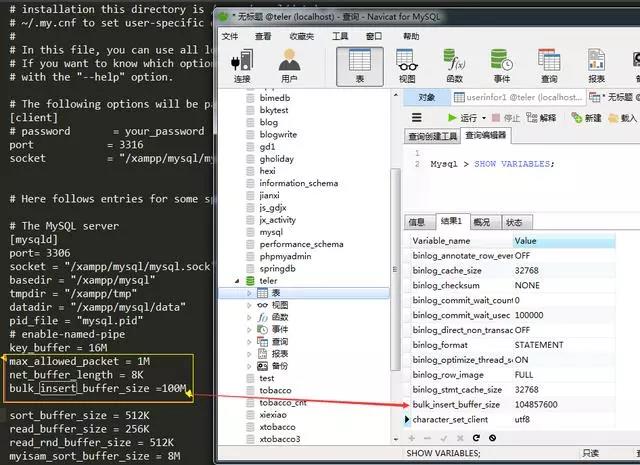
Task: Expand the 视图 node under teler
Action: [x=249, y=305]
